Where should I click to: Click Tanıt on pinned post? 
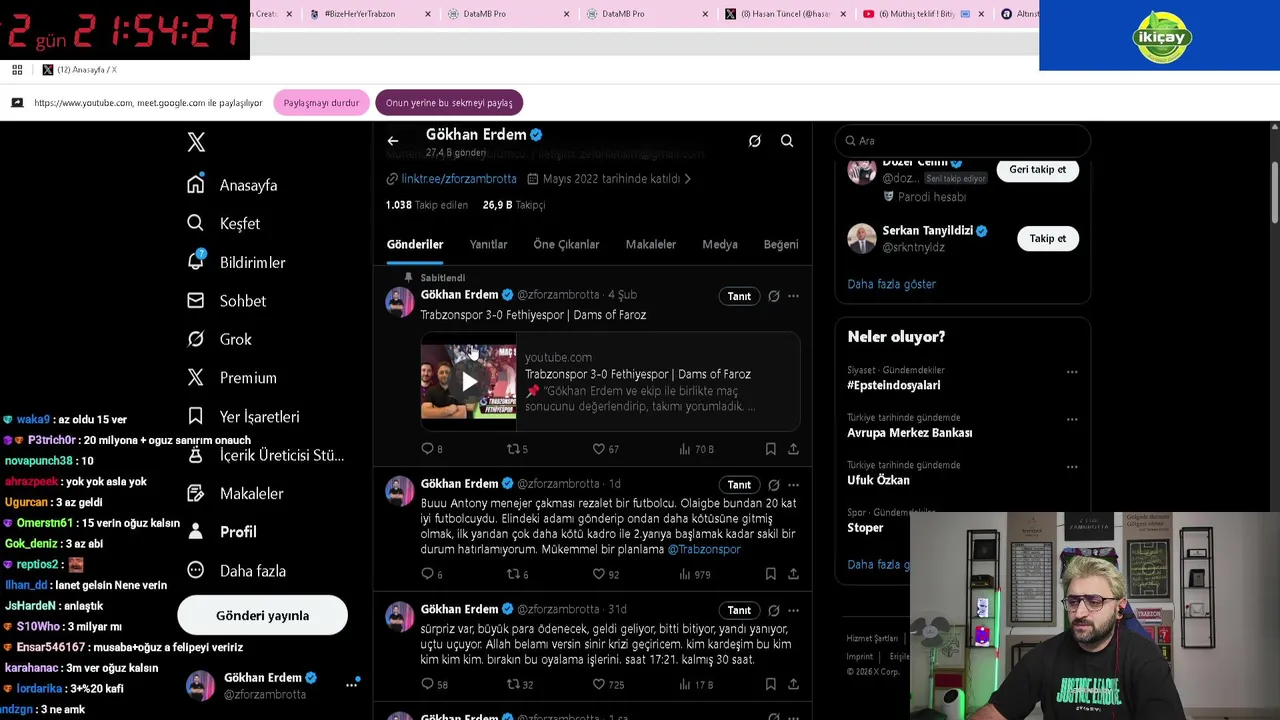coord(739,296)
